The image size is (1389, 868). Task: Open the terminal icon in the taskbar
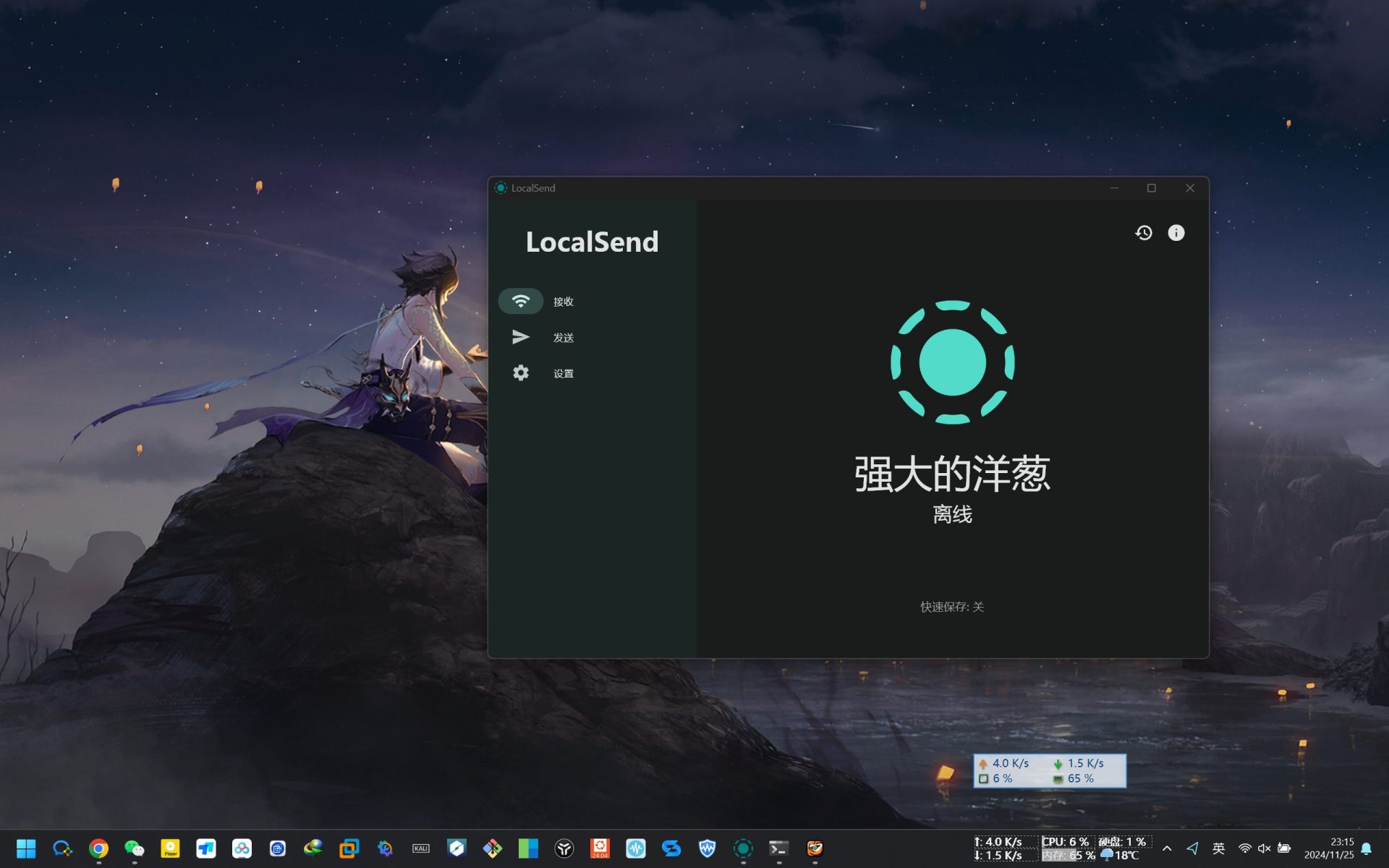[x=778, y=848]
